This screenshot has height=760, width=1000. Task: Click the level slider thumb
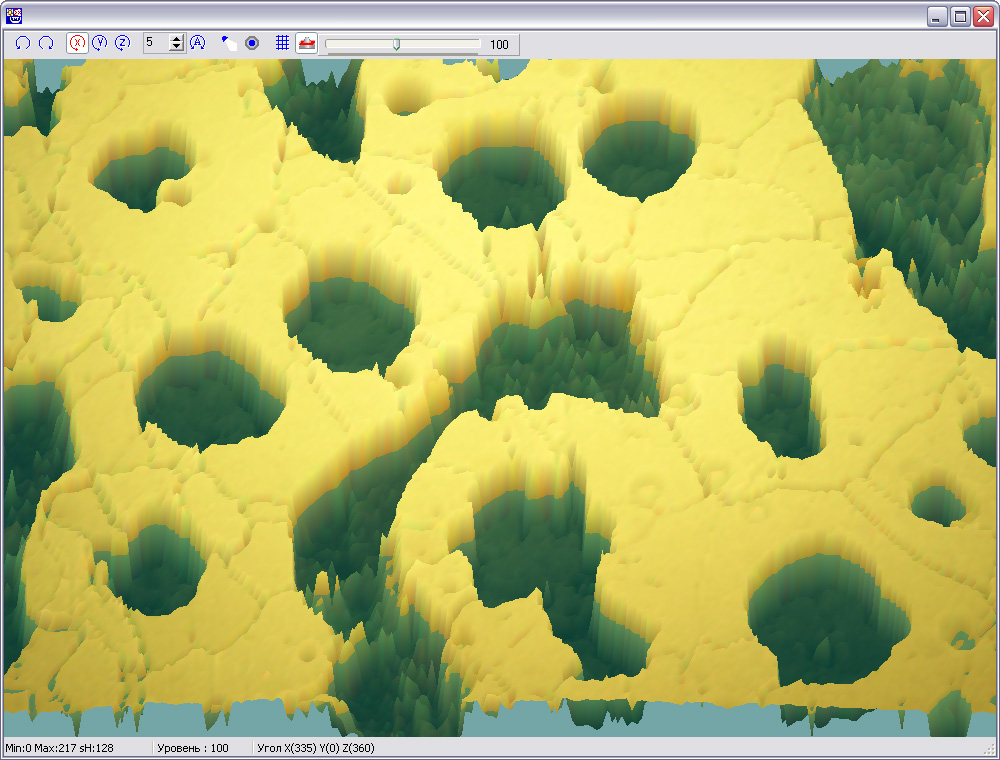coord(396,44)
